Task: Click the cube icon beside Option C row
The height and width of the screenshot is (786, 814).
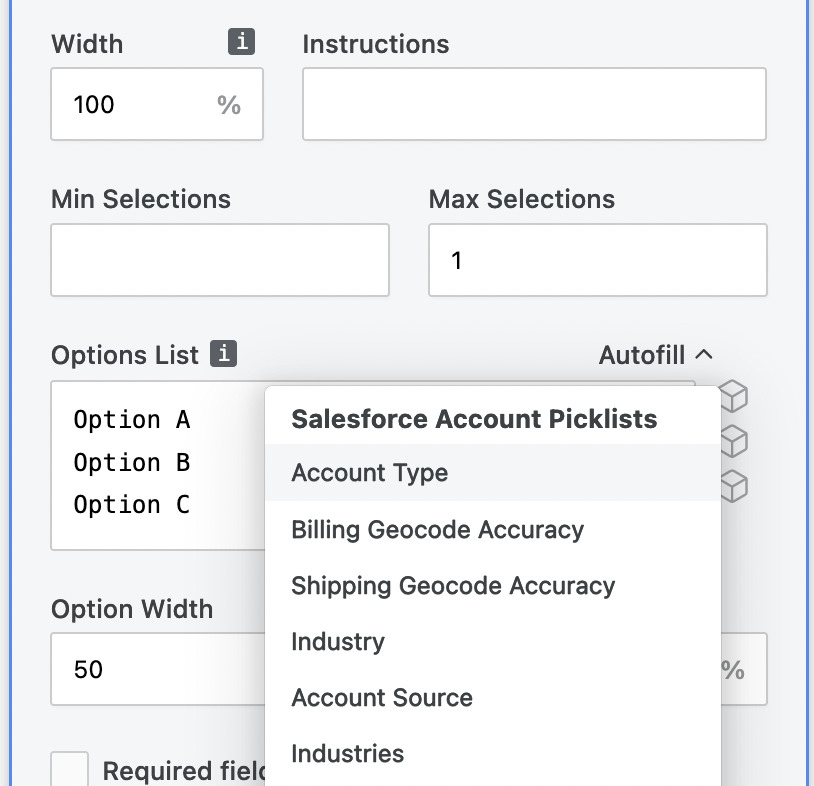Action: [x=734, y=486]
